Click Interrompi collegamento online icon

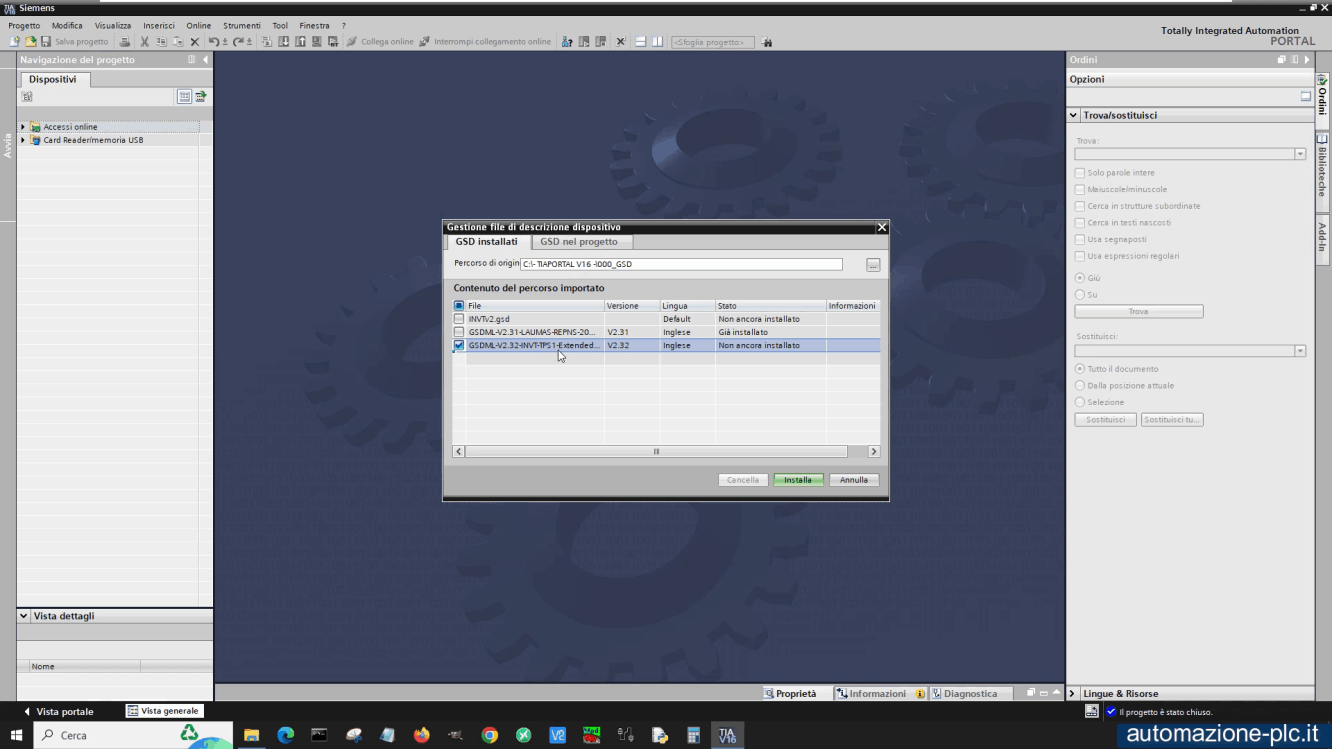[425, 42]
